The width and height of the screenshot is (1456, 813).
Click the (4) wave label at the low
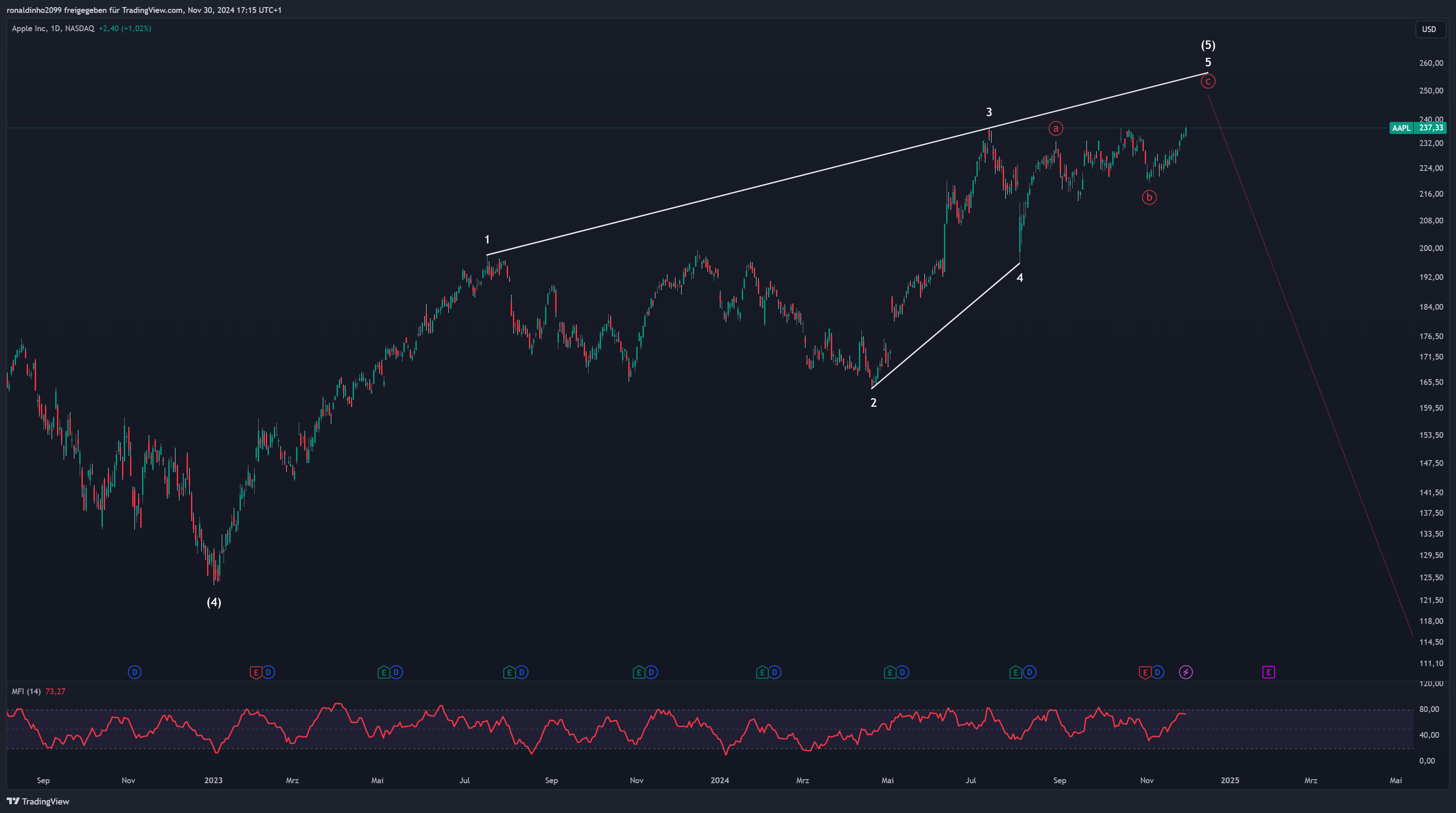tap(214, 602)
